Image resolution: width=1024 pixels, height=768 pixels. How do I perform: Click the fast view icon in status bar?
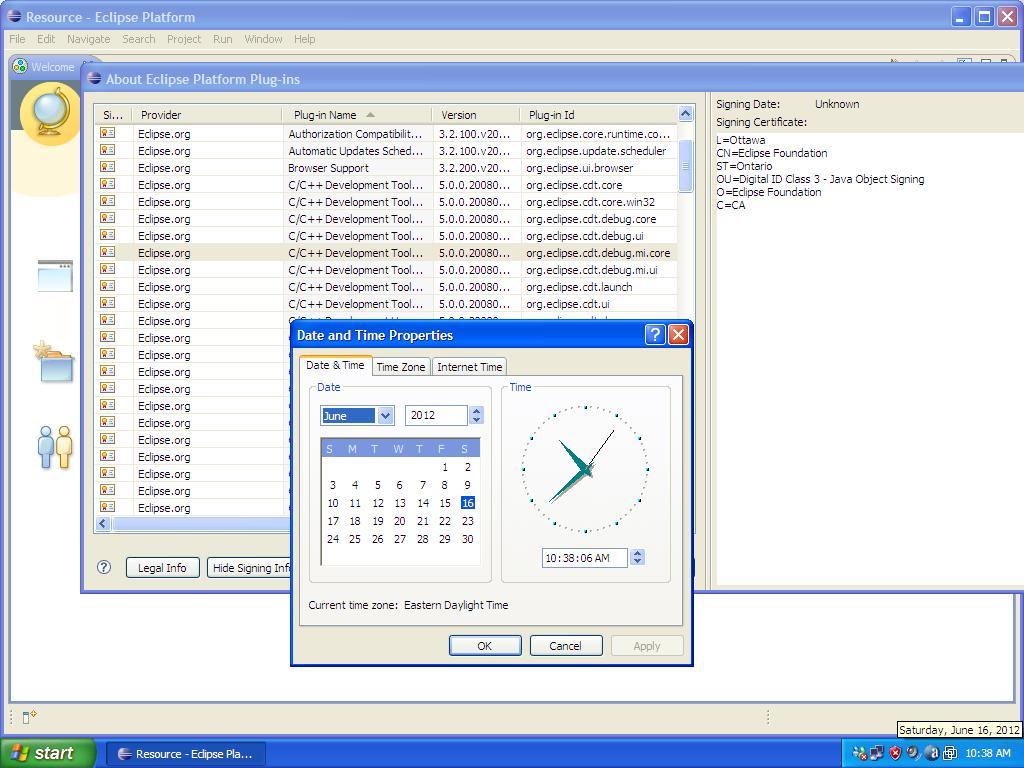(x=29, y=717)
